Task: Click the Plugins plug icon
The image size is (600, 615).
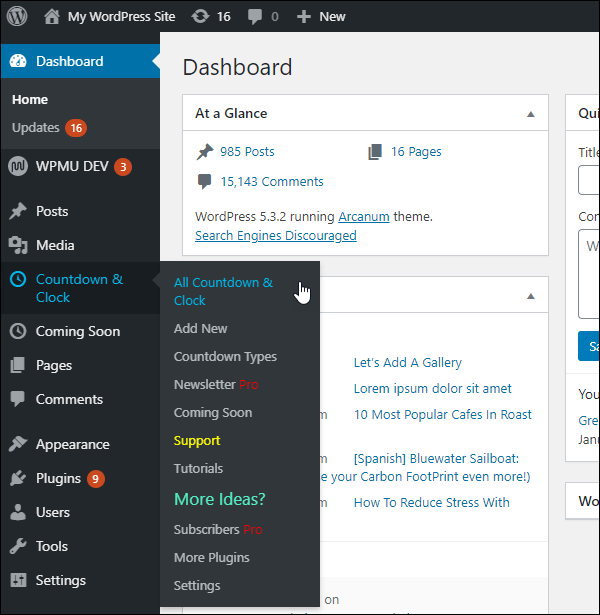Action: click(18, 478)
